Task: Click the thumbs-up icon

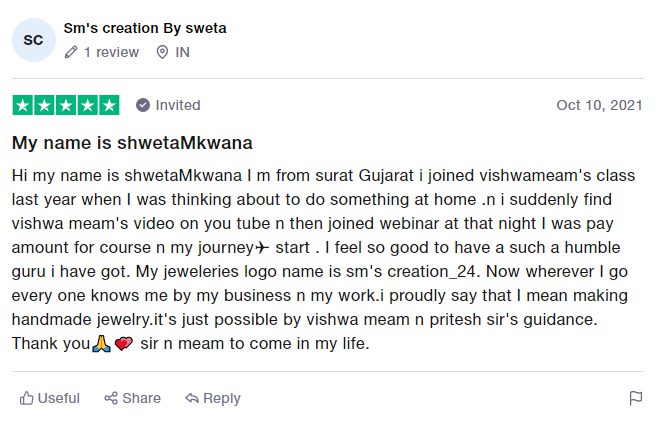Action: click(x=27, y=398)
